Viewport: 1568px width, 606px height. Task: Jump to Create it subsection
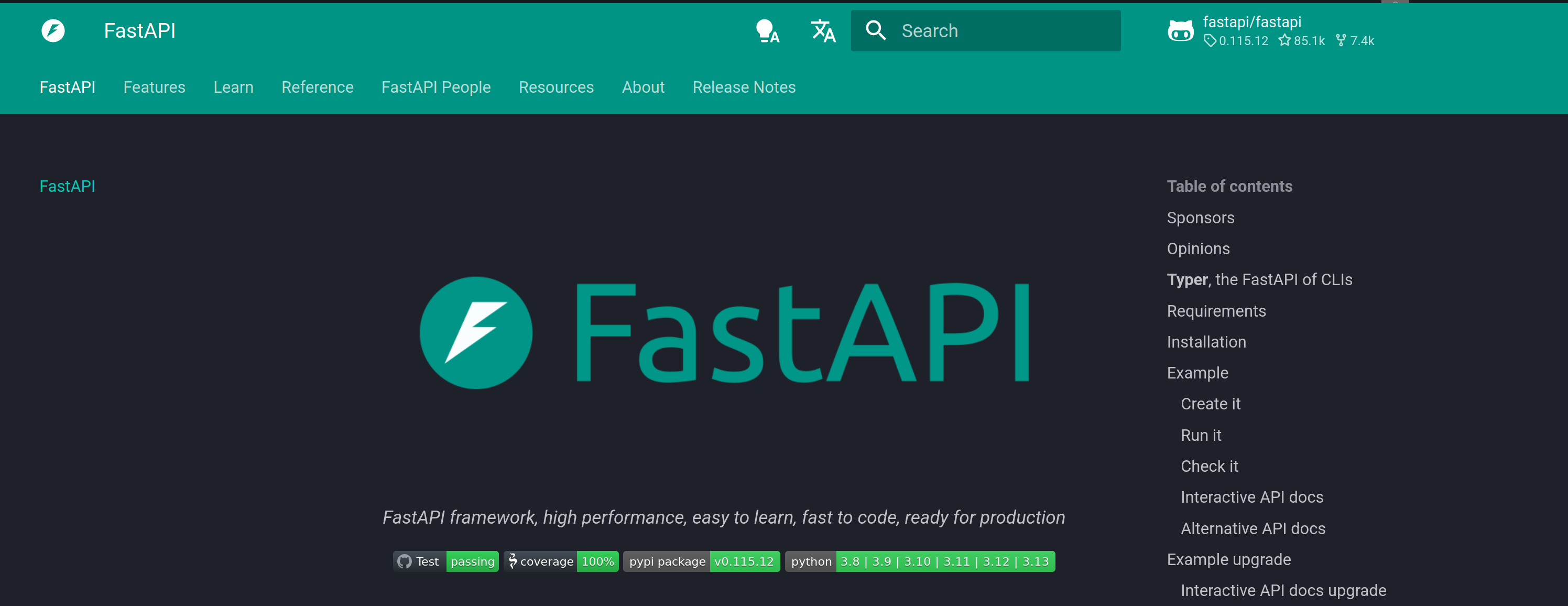1211,404
